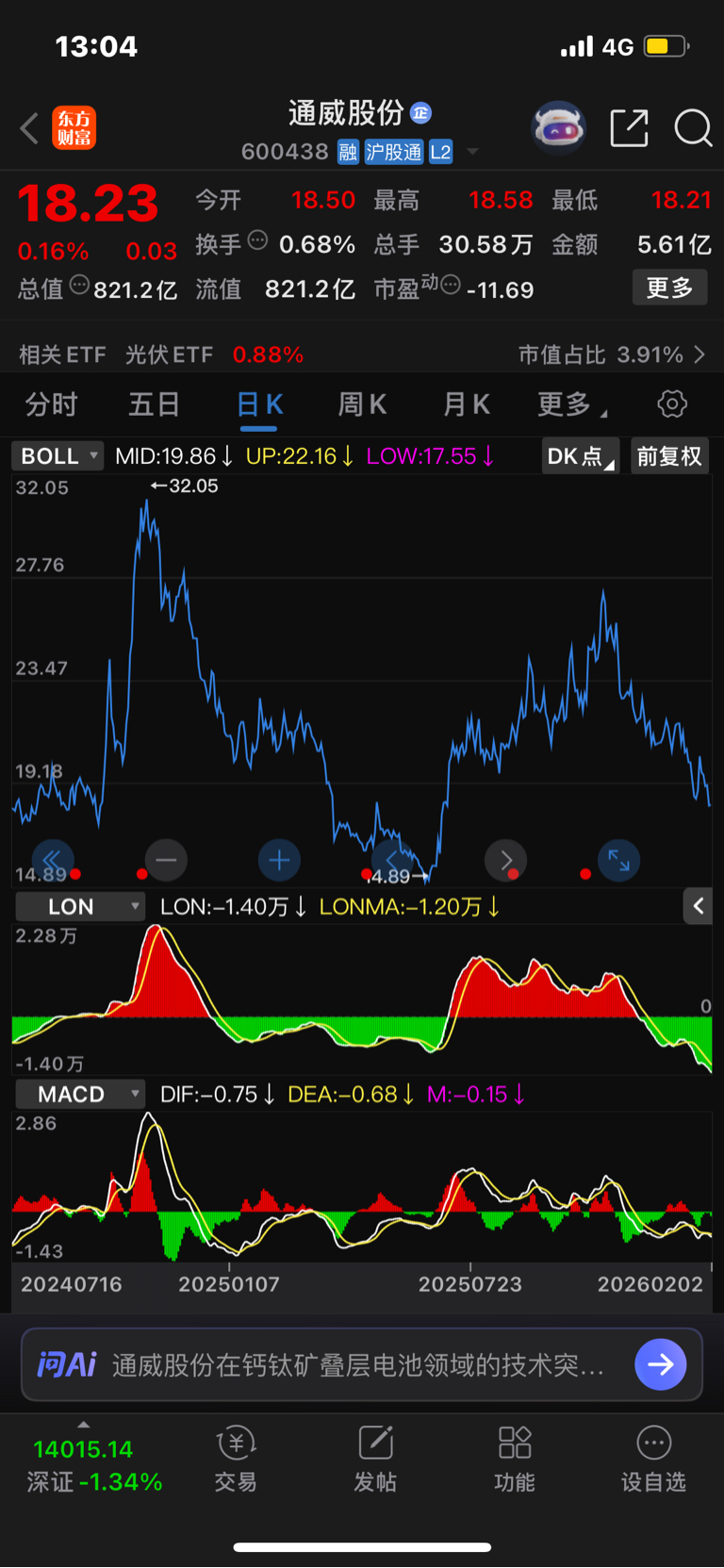Tap the 20250723 date label
The image size is (724, 1568).
469,1284
